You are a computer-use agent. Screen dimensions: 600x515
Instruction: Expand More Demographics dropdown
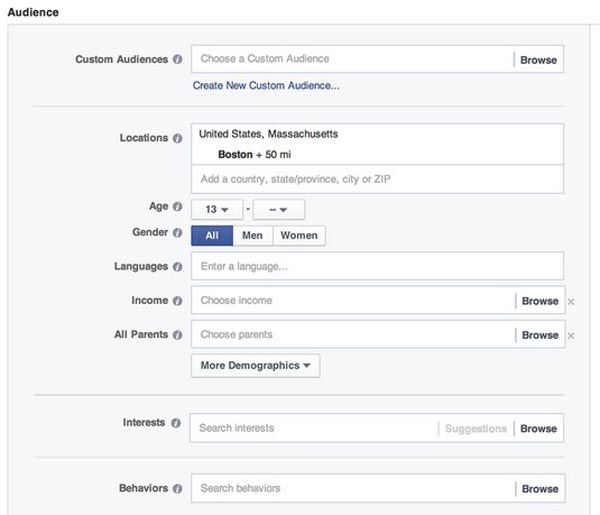coord(256,365)
